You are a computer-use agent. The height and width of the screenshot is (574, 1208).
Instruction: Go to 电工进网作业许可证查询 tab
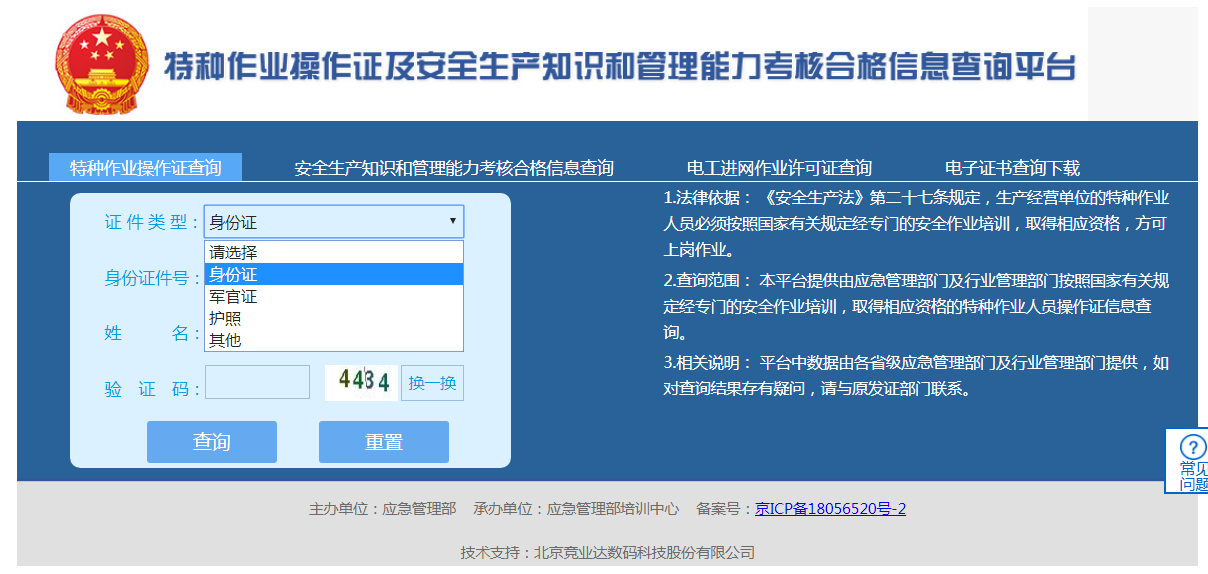click(779, 168)
